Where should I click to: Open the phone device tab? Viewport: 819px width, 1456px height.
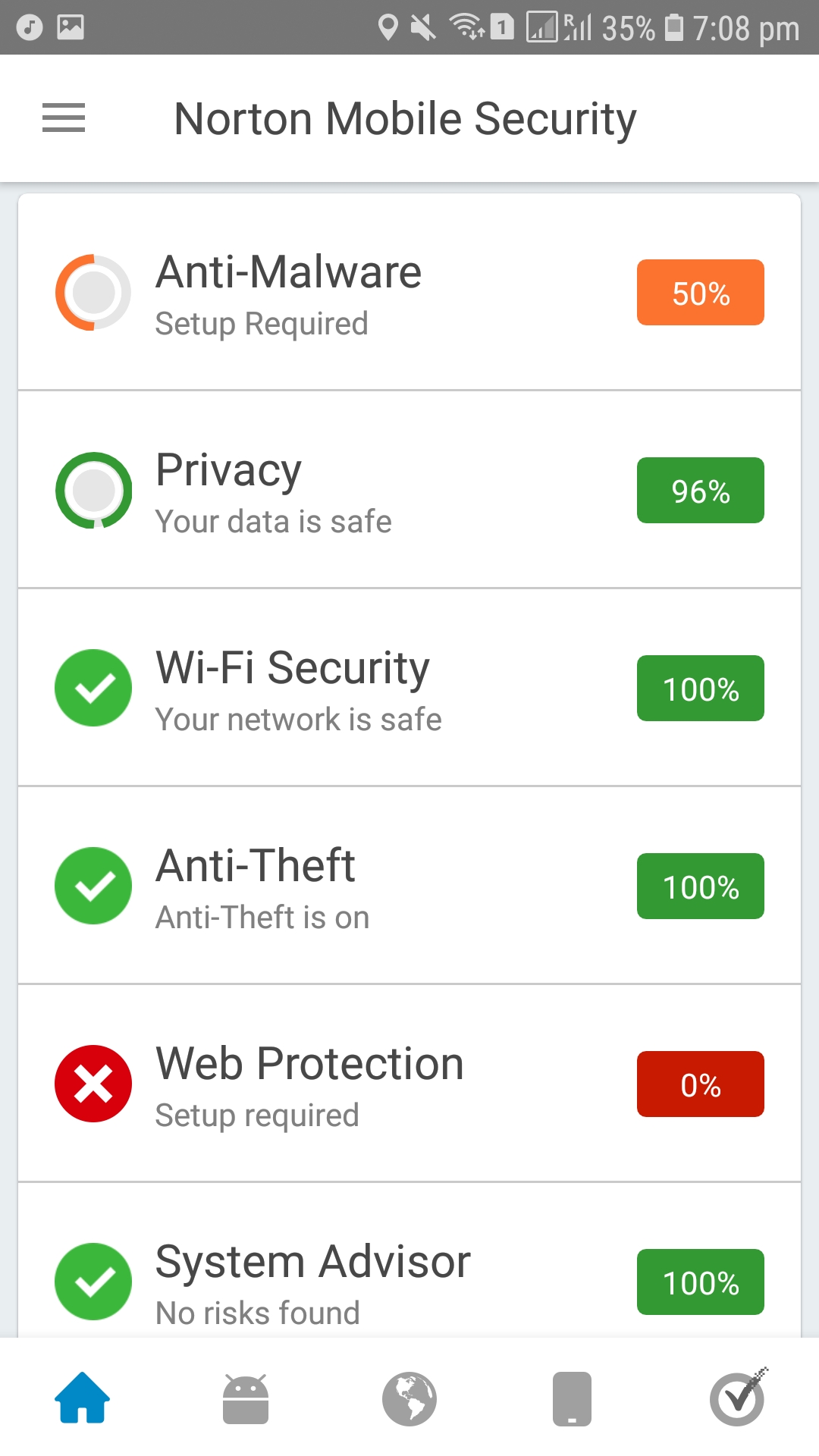coord(573,1398)
